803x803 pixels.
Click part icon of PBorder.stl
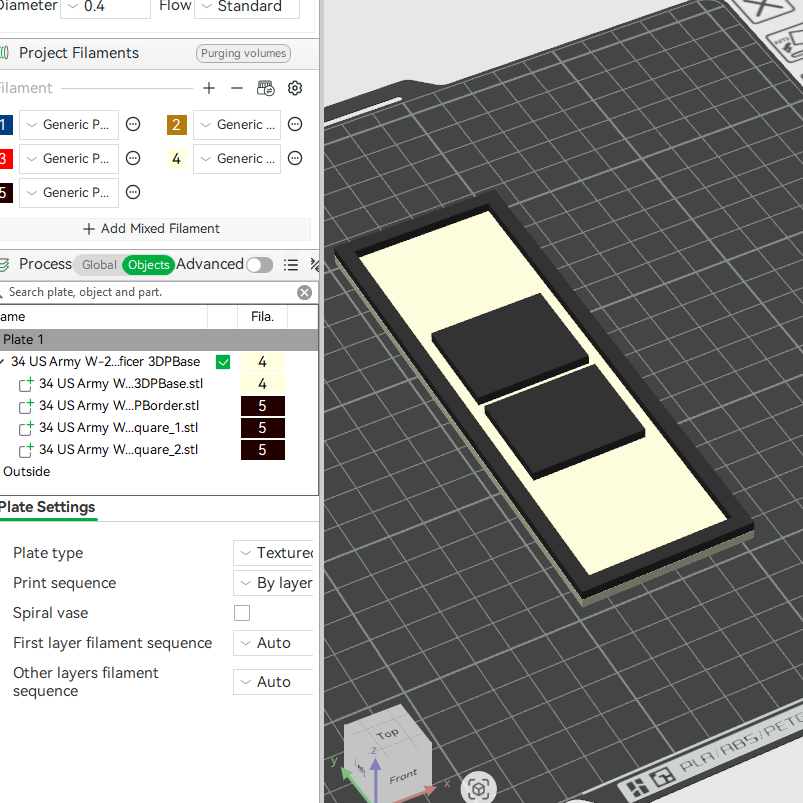coord(26,406)
